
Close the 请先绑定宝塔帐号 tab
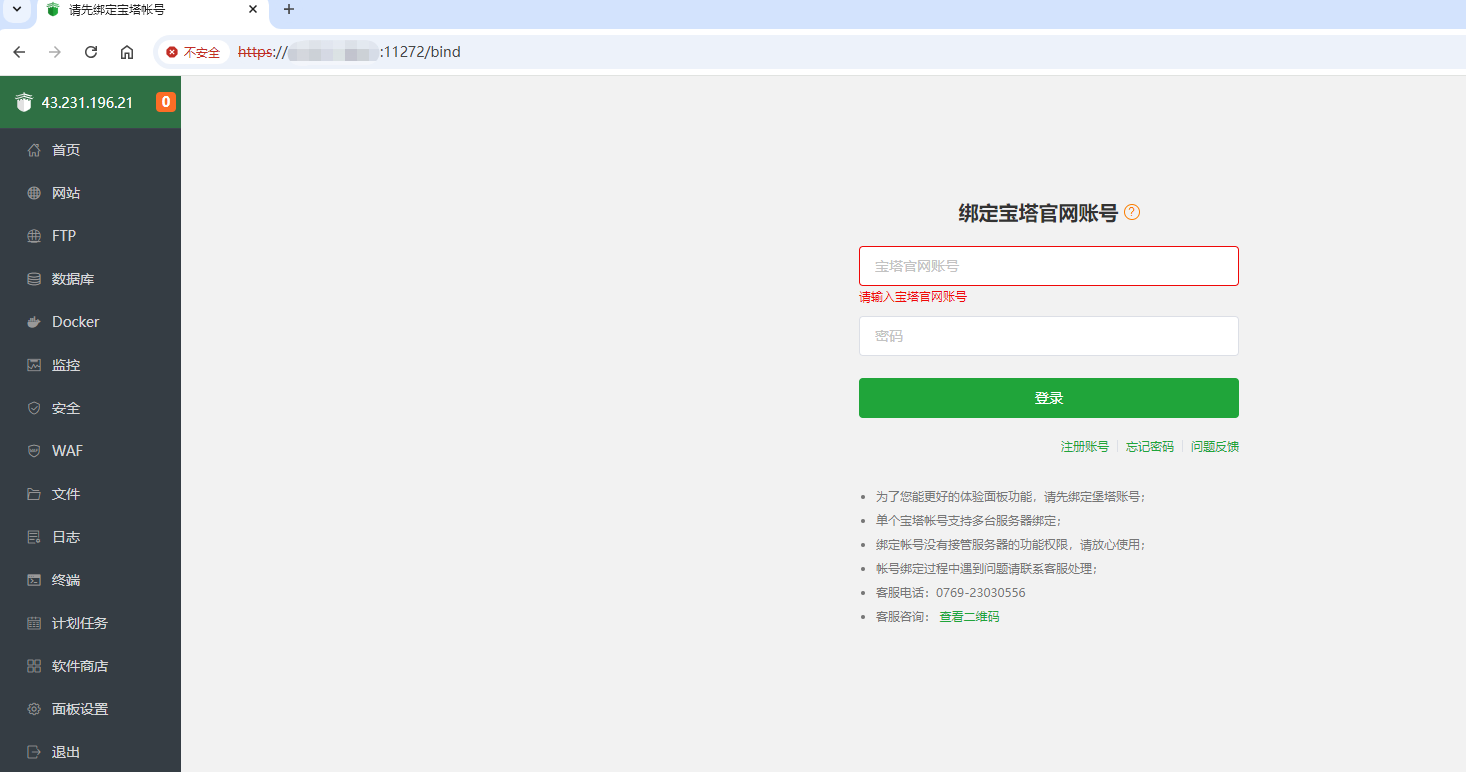pos(253,9)
